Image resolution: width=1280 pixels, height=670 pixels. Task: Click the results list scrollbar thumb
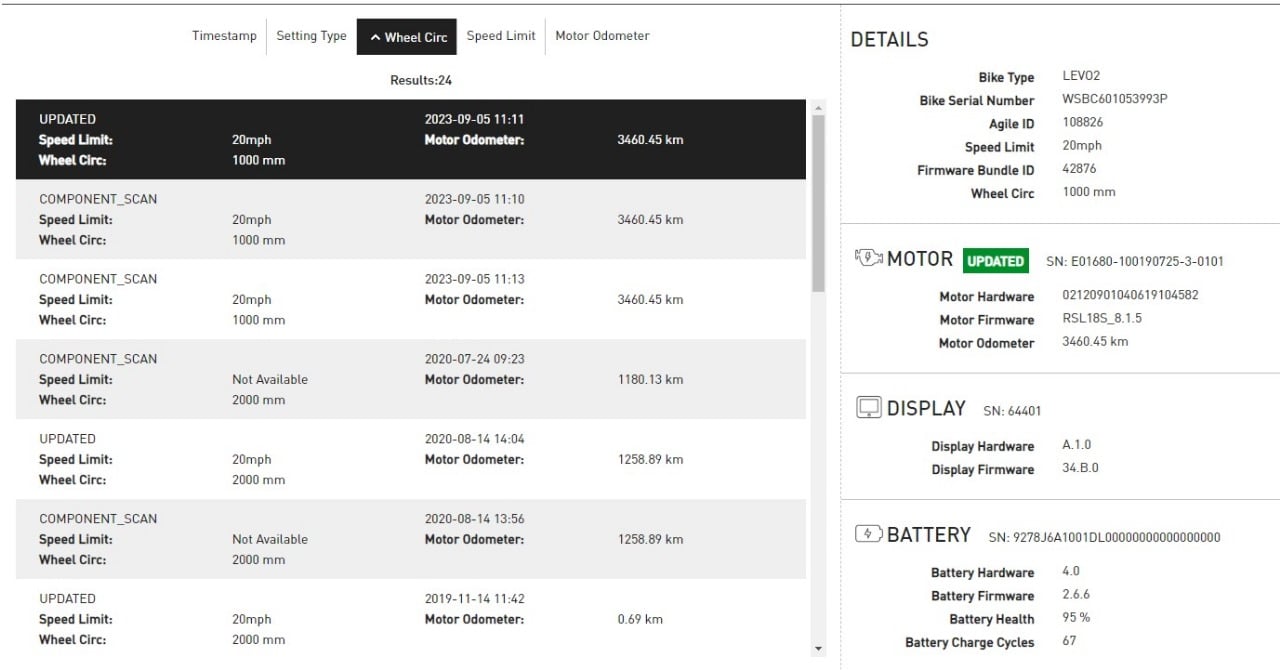(x=818, y=203)
